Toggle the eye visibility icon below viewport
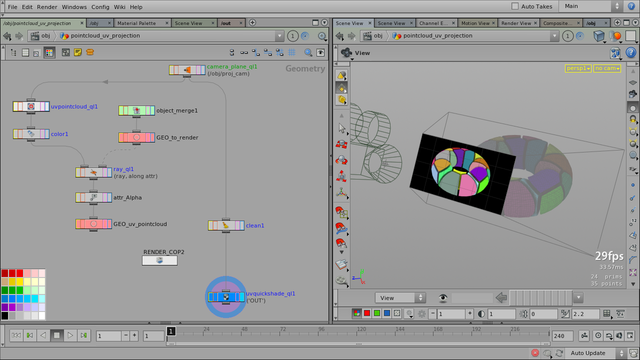The image size is (640, 360). [x=443, y=298]
